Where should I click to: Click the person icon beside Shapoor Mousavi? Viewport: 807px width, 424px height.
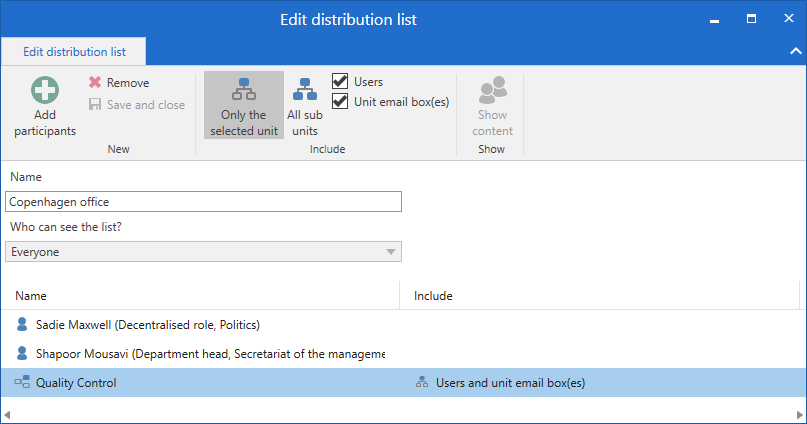(x=22, y=353)
